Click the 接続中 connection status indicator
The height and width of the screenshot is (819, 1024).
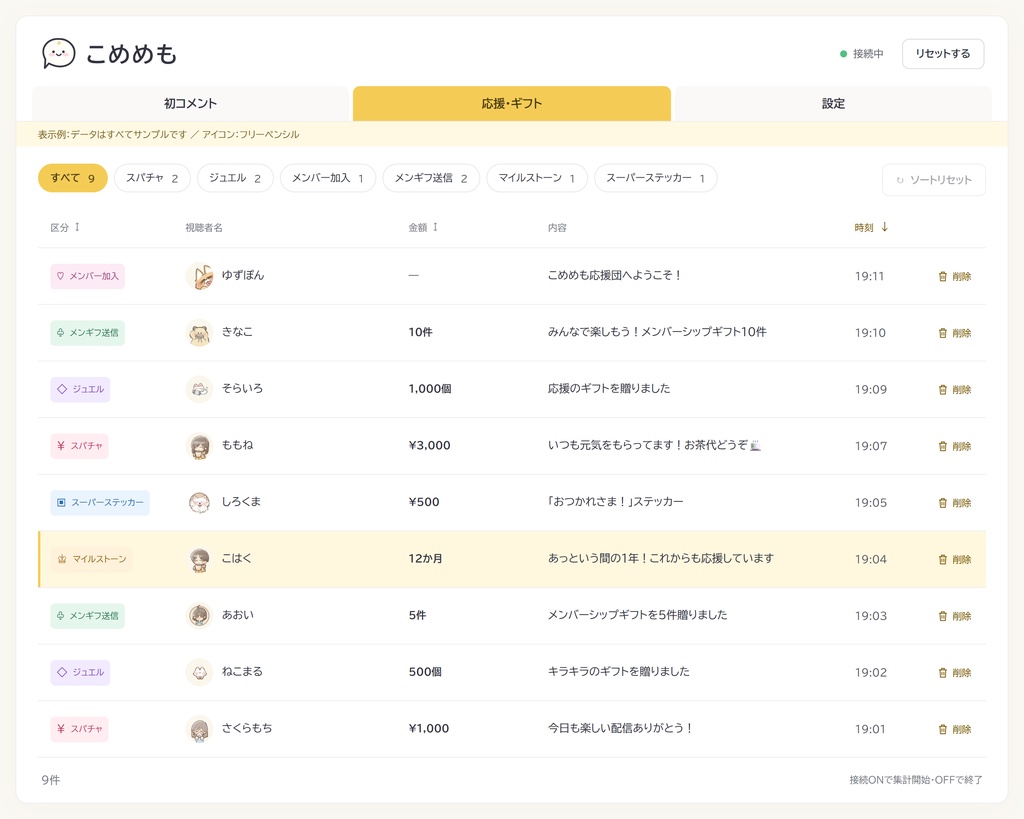(861, 54)
